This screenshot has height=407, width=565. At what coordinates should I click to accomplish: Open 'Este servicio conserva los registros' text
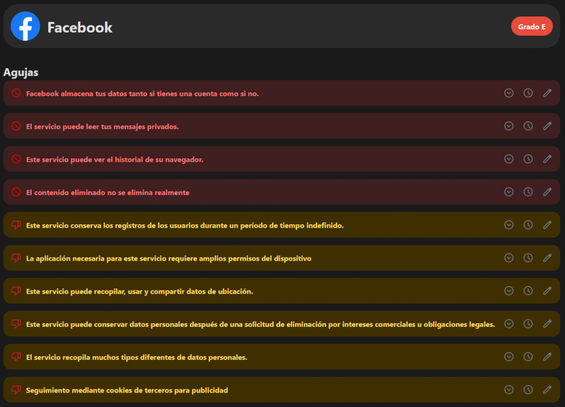click(185, 225)
